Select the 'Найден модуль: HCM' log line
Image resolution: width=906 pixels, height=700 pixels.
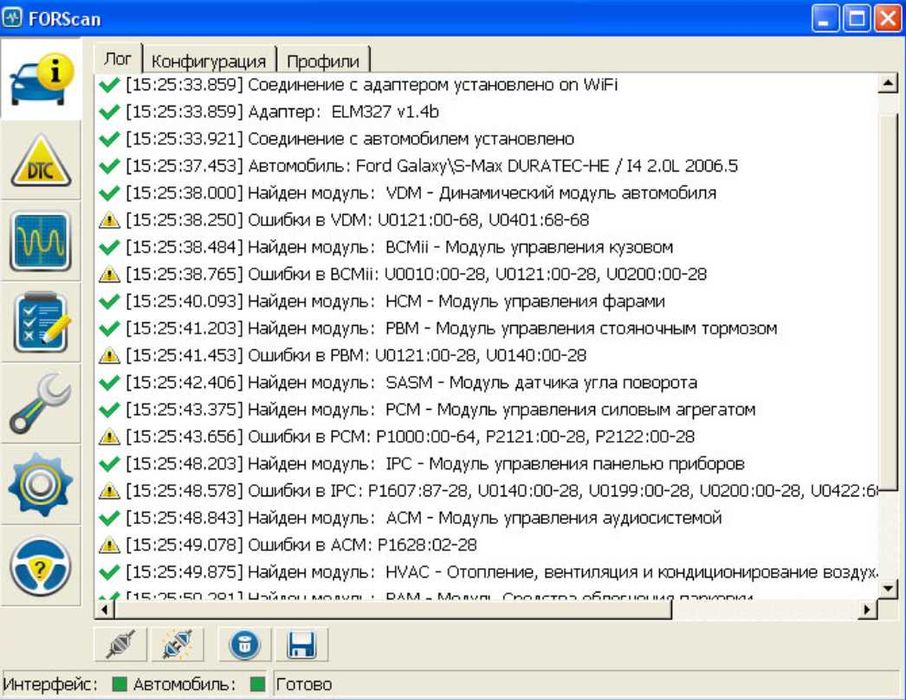[x=382, y=301]
